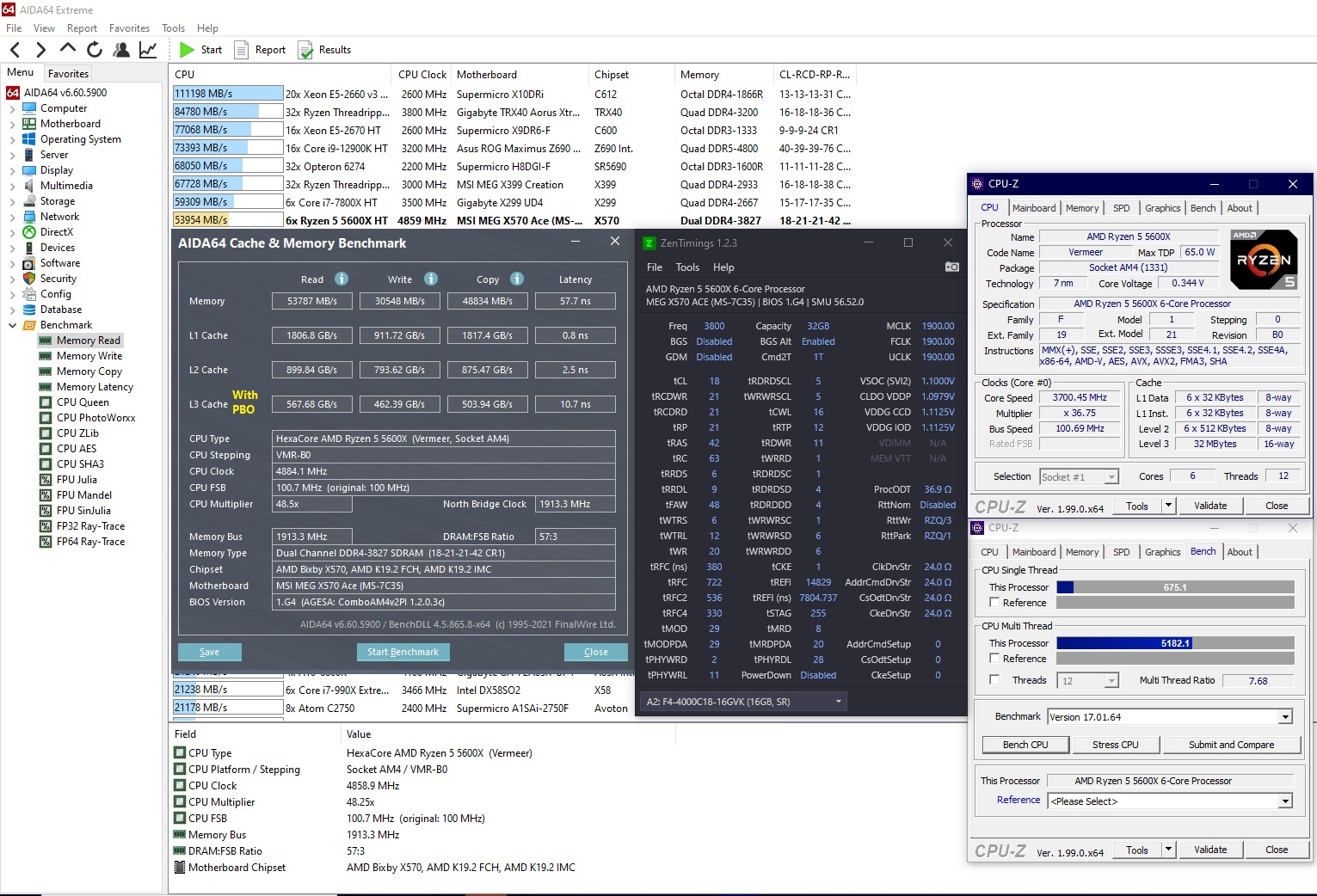
Task: Tick Reference checkbox under CPU Single Thread
Action: click(x=994, y=603)
